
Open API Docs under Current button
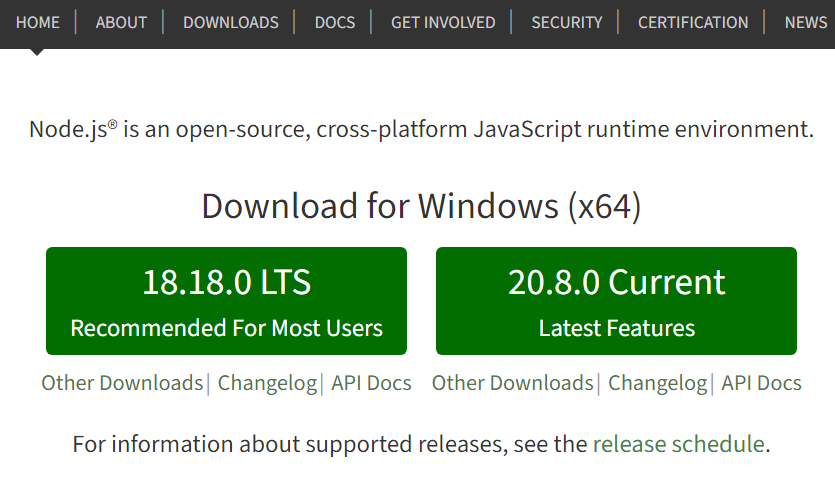[x=761, y=383]
